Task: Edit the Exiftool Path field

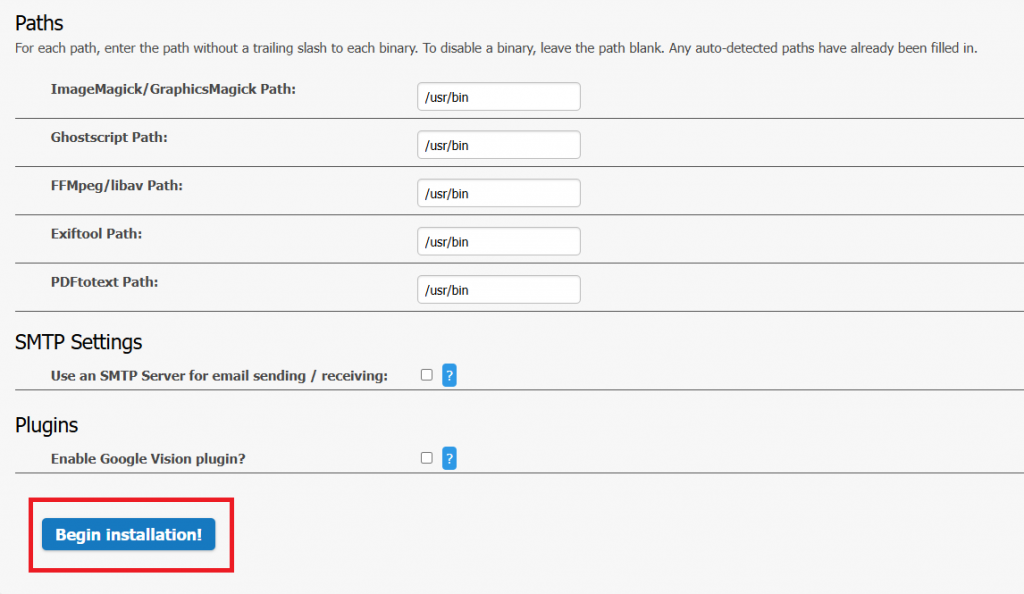Action: [498, 241]
